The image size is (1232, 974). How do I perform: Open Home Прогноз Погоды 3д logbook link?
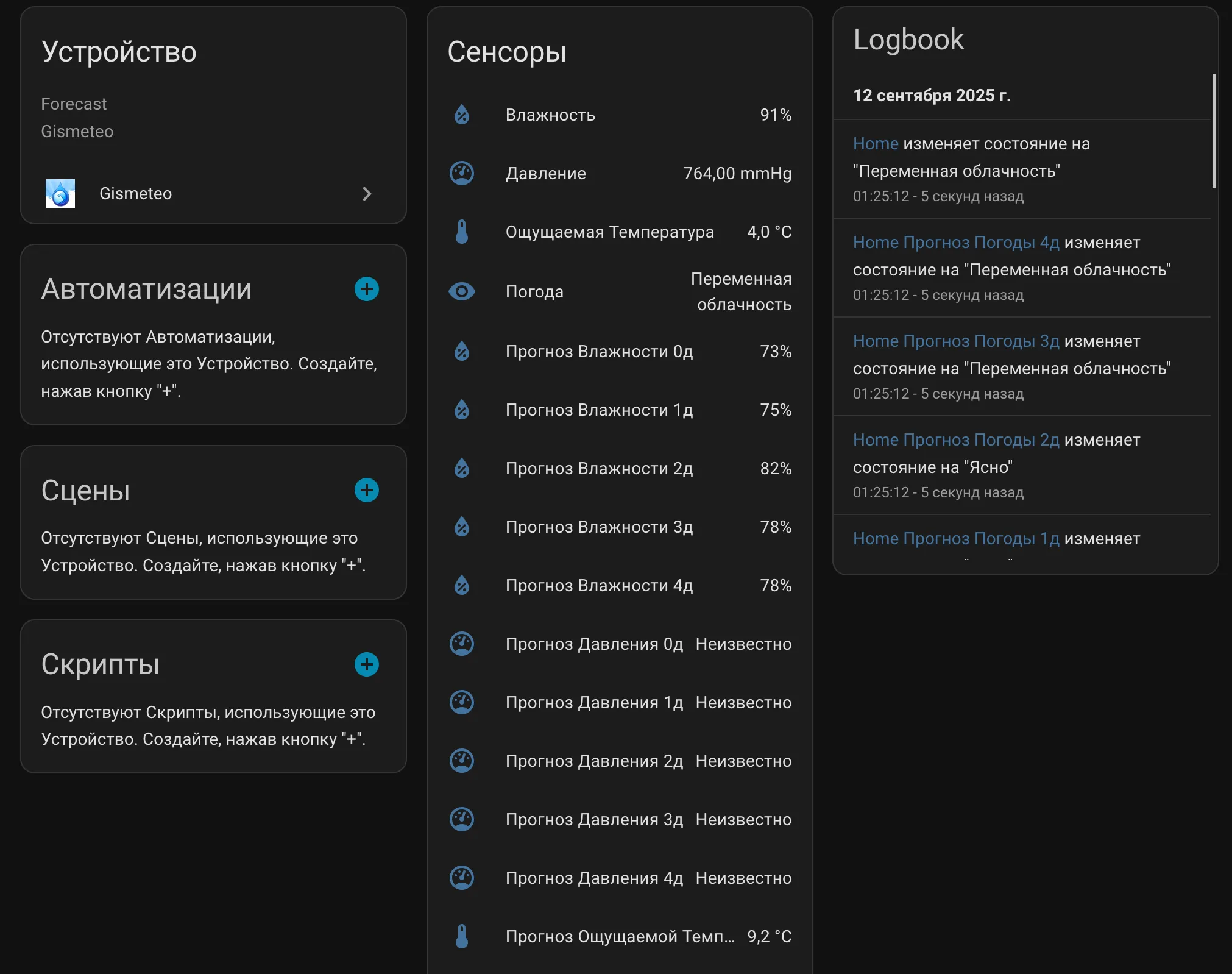[x=956, y=341]
